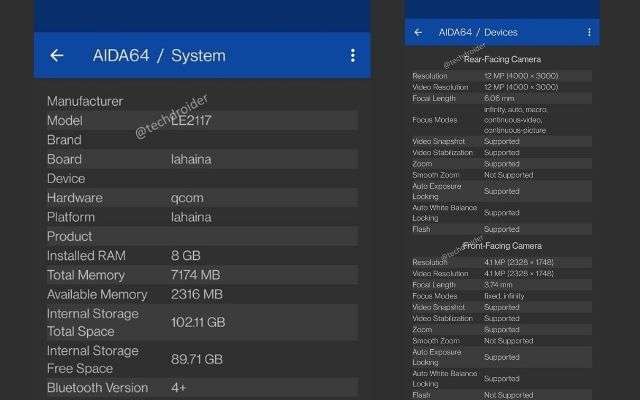The width and height of the screenshot is (640, 400).
Task: Click the Available Memory value '2316 MB'
Action: pos(197,294)
